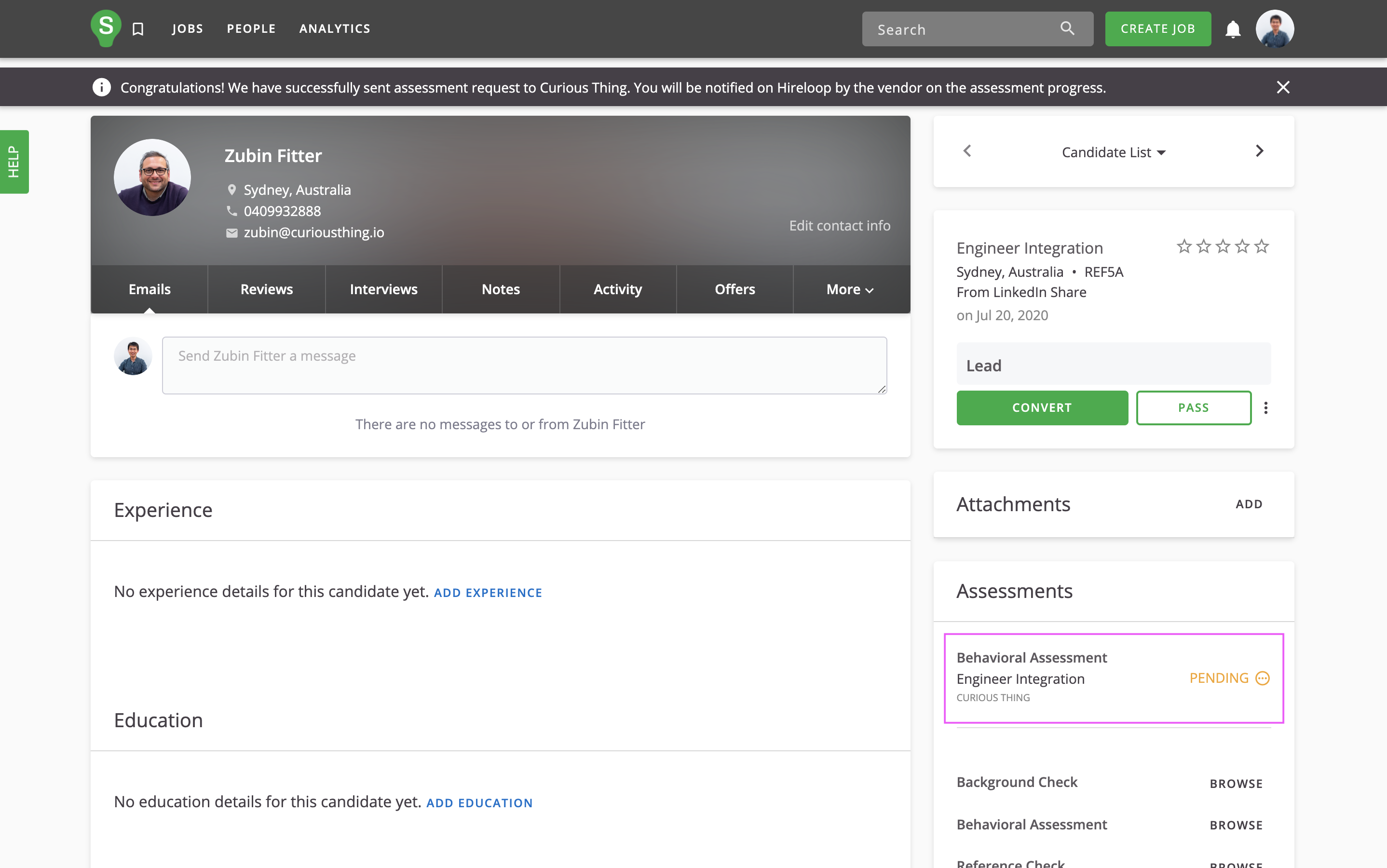Go to previous candidate arrow

click(x=967, y=151)
